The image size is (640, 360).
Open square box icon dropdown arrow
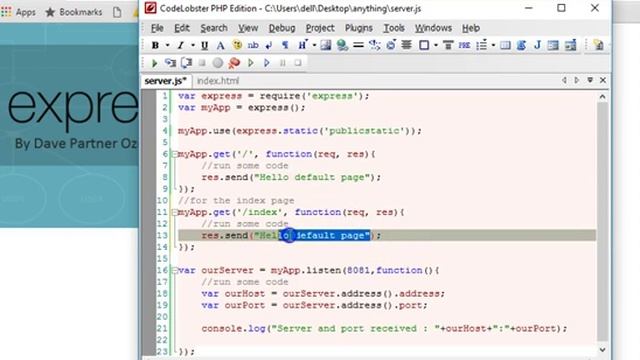click(436, 45)
